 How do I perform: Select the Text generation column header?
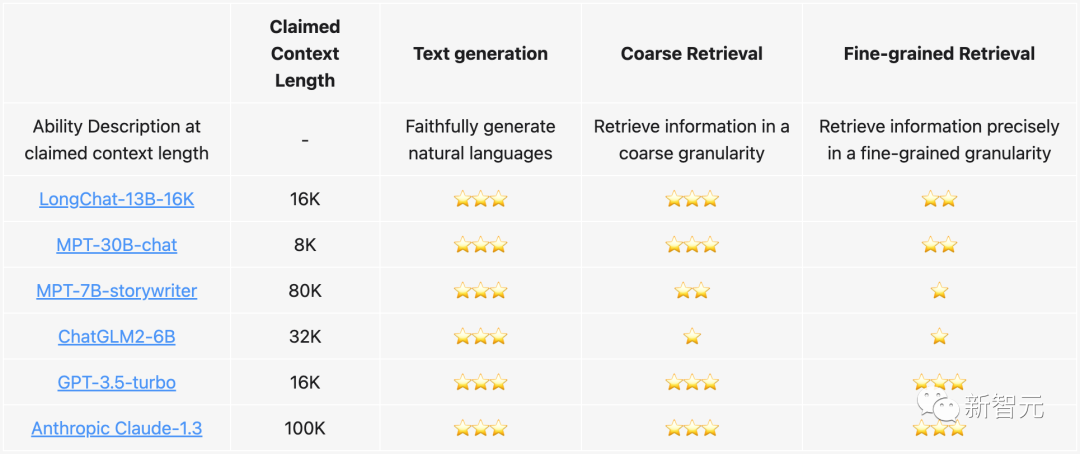(x=480, y=54)
